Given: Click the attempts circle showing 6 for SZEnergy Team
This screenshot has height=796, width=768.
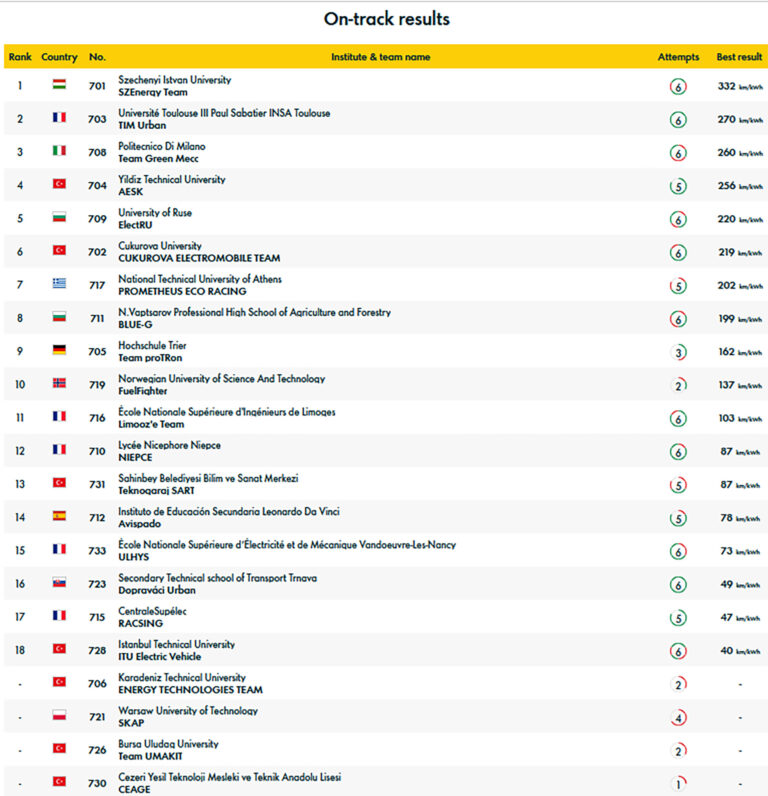Looking at the screenshot, I should pyautogui.click(x=678, y=87).
